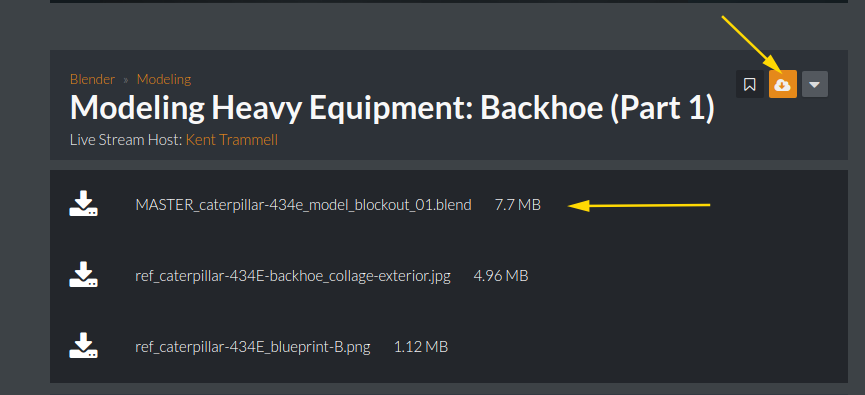This screenshot has width=865, height=395.
Task: Click the download icon for blueprint-B.png
Action: [x=83, y=345]
